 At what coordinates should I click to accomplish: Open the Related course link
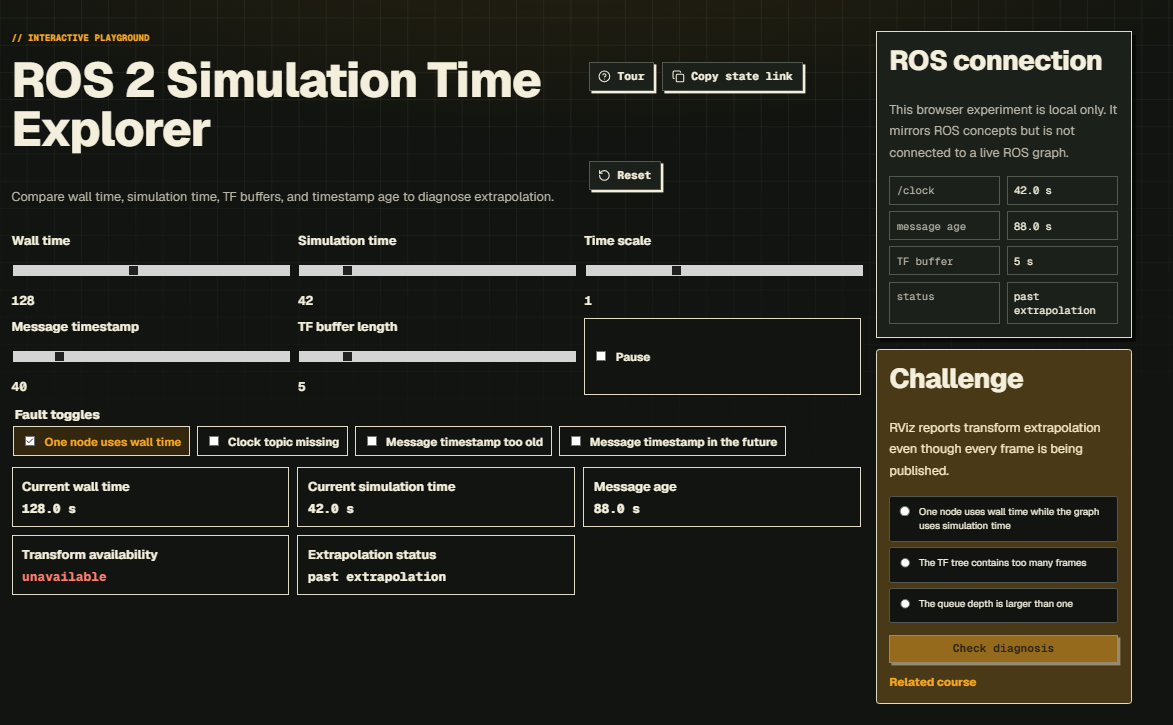pyautogui.click(x=932, y=682)
